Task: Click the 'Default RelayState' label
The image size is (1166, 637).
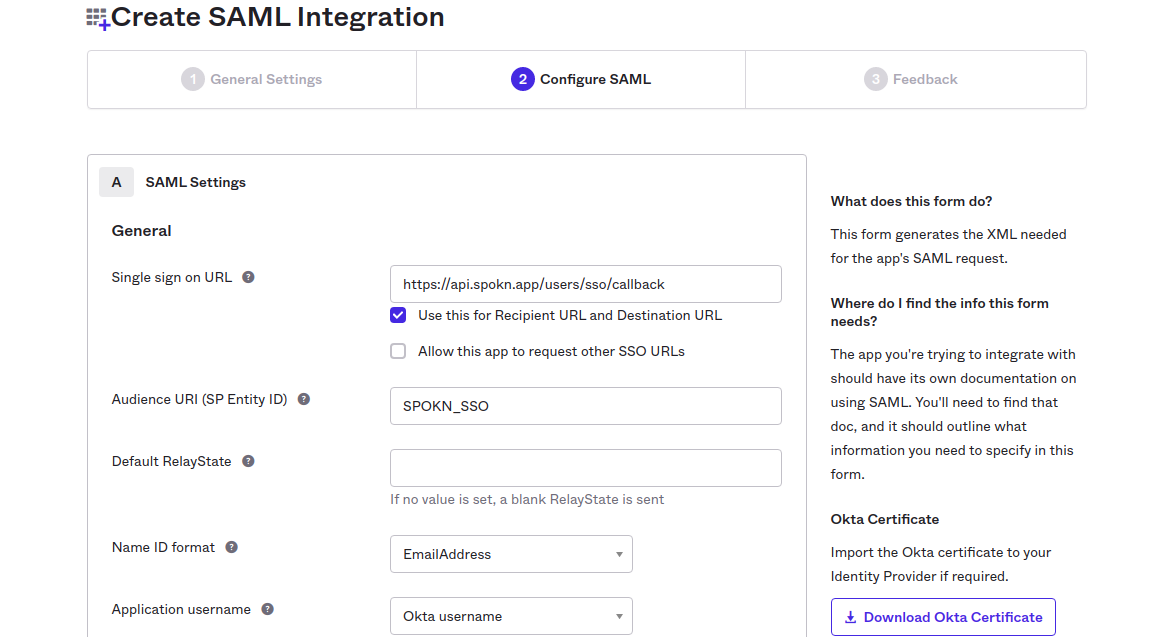Action: pyautogui.click(x=171, y=462)
